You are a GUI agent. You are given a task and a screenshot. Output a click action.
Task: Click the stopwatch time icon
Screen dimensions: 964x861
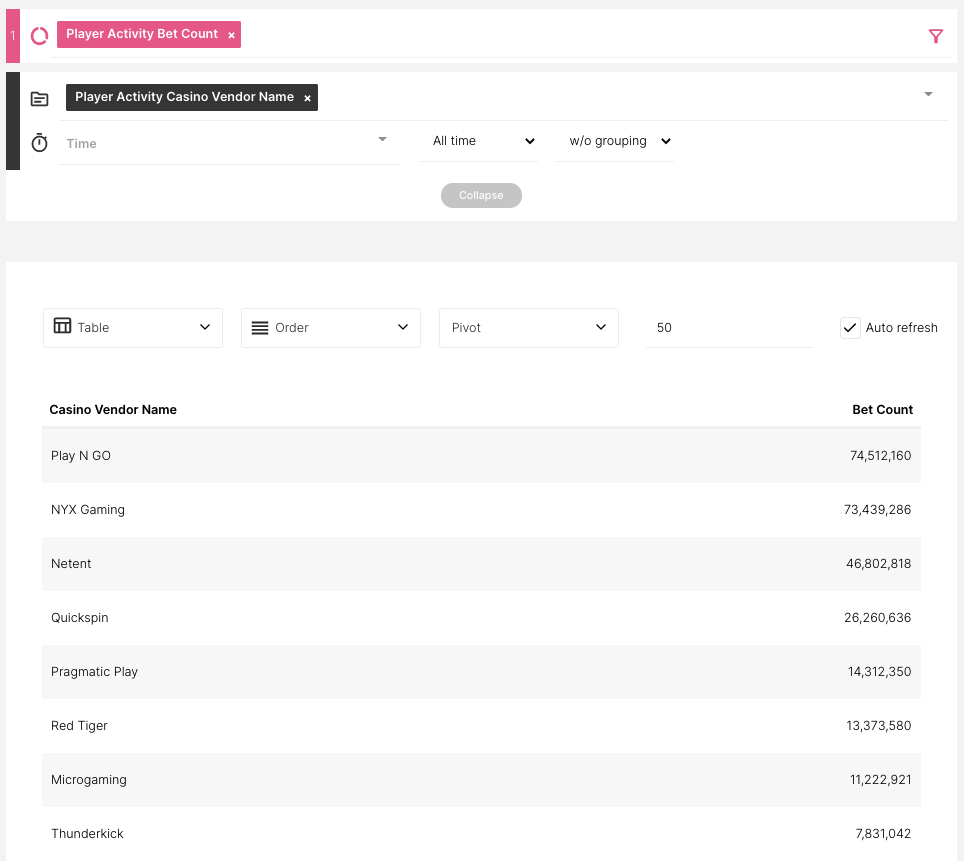coord(40,143)
